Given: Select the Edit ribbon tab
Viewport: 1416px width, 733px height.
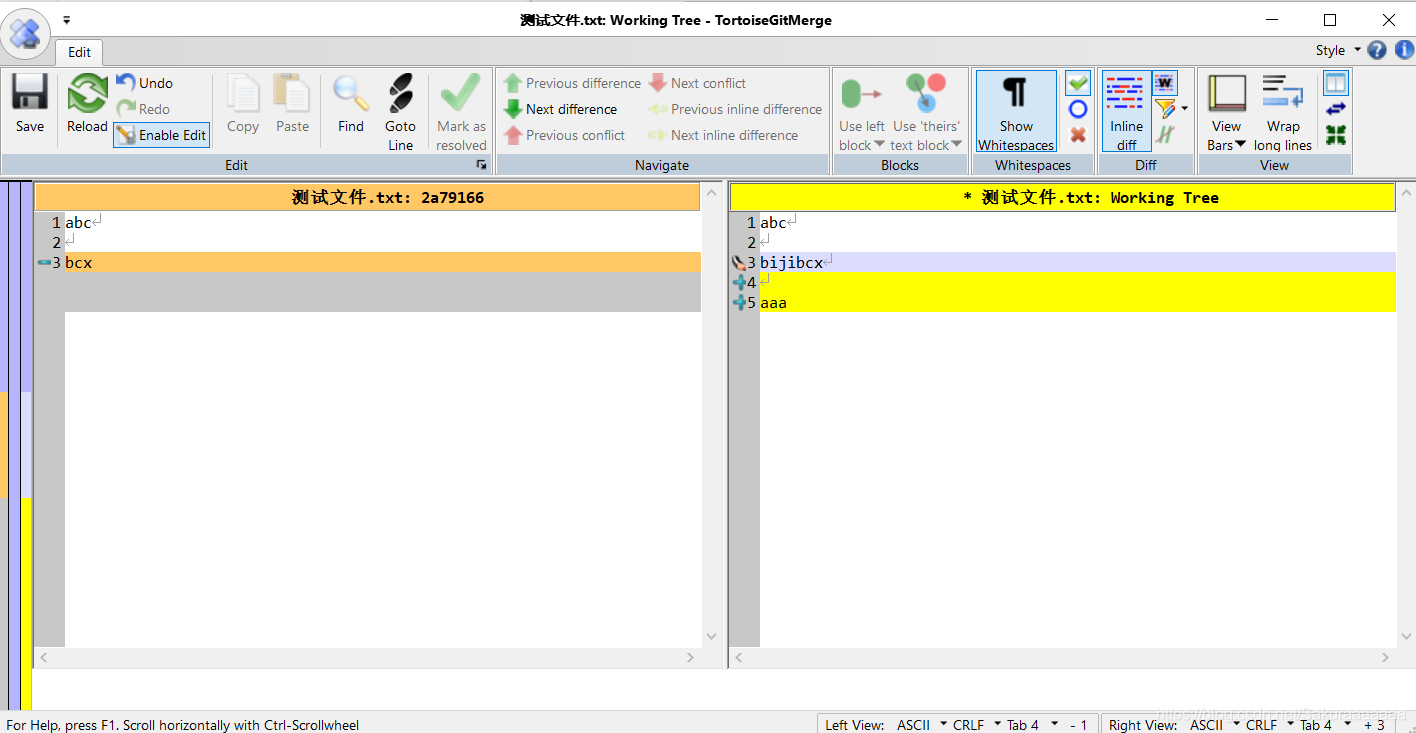Looking at the screenshot, I should 80,52.
